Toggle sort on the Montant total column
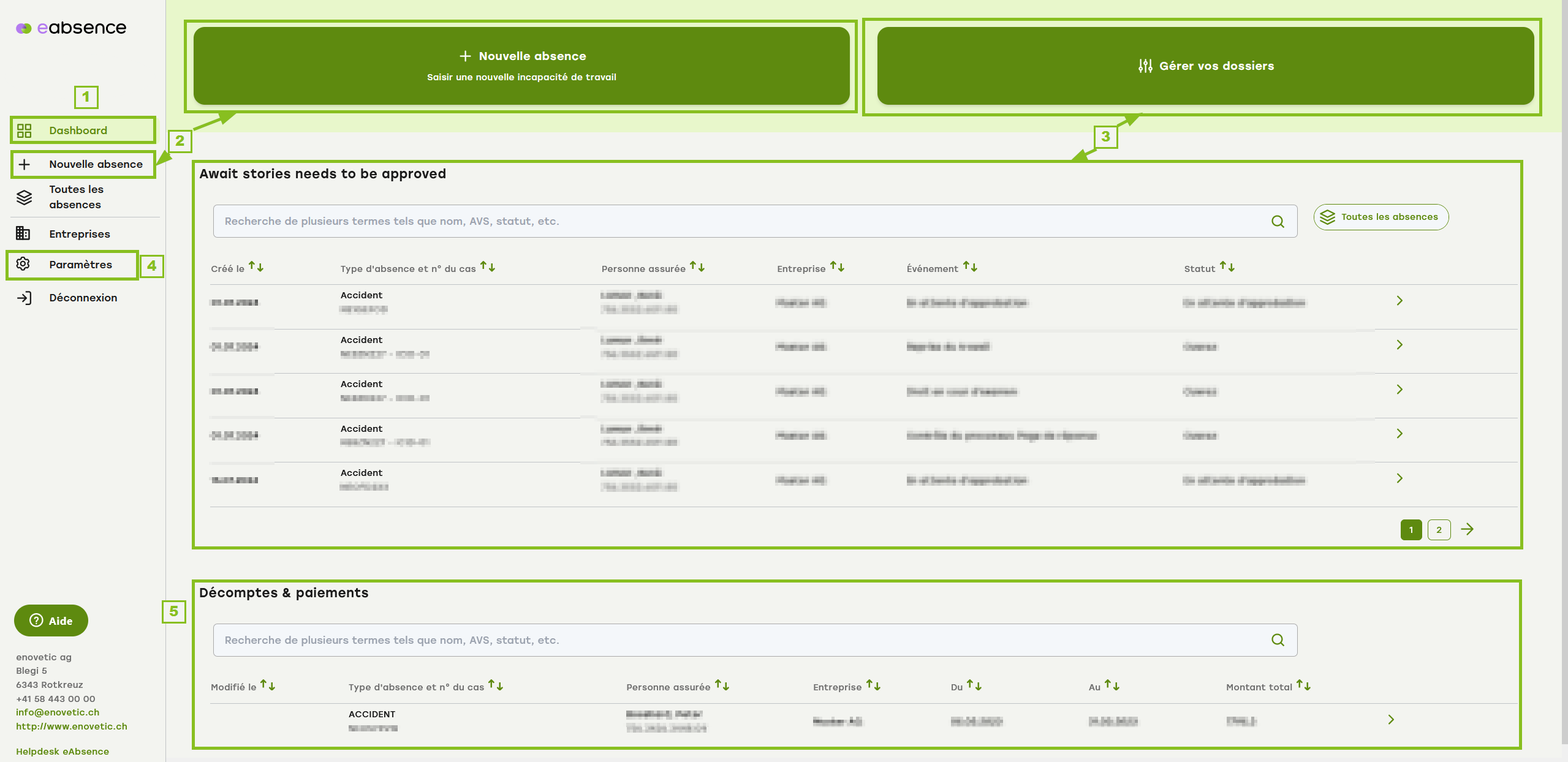This screenshot has width=1568, height=762. pyautogui.click(x=1304, y=686)
